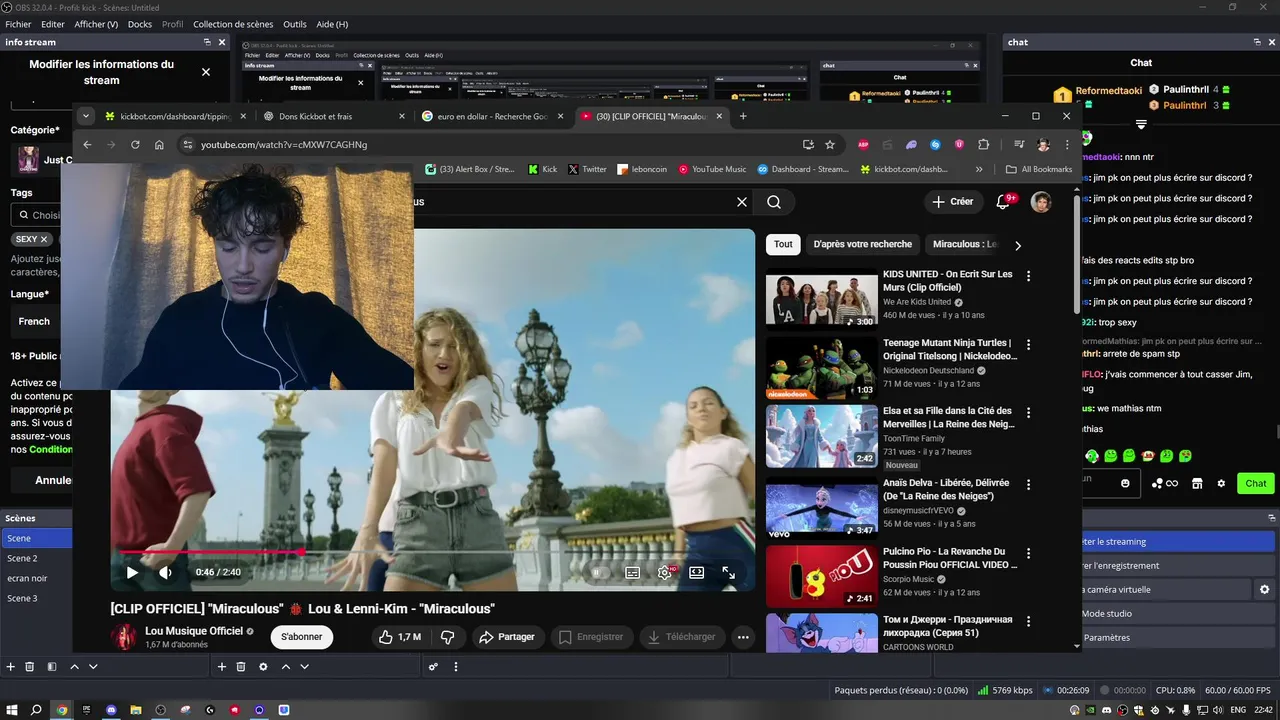Select Scene 2 in the scenes list
Screen dimensions: 1280x720
[x=36, y=558]
